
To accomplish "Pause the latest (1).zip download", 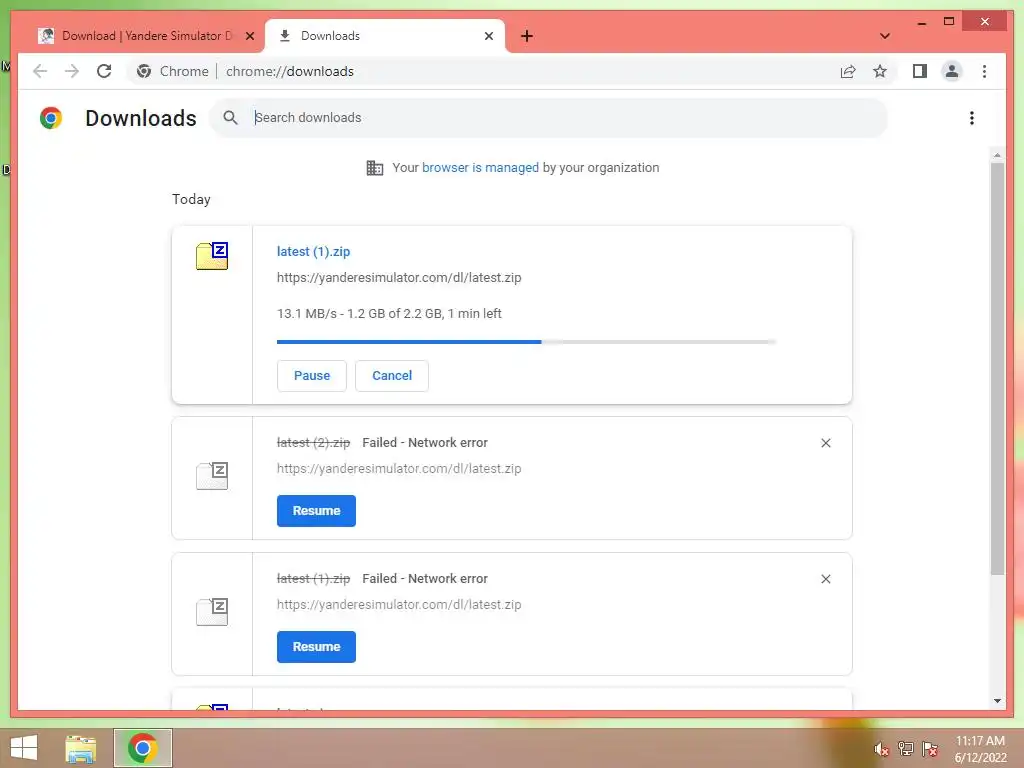I will [x=312, y=376].
